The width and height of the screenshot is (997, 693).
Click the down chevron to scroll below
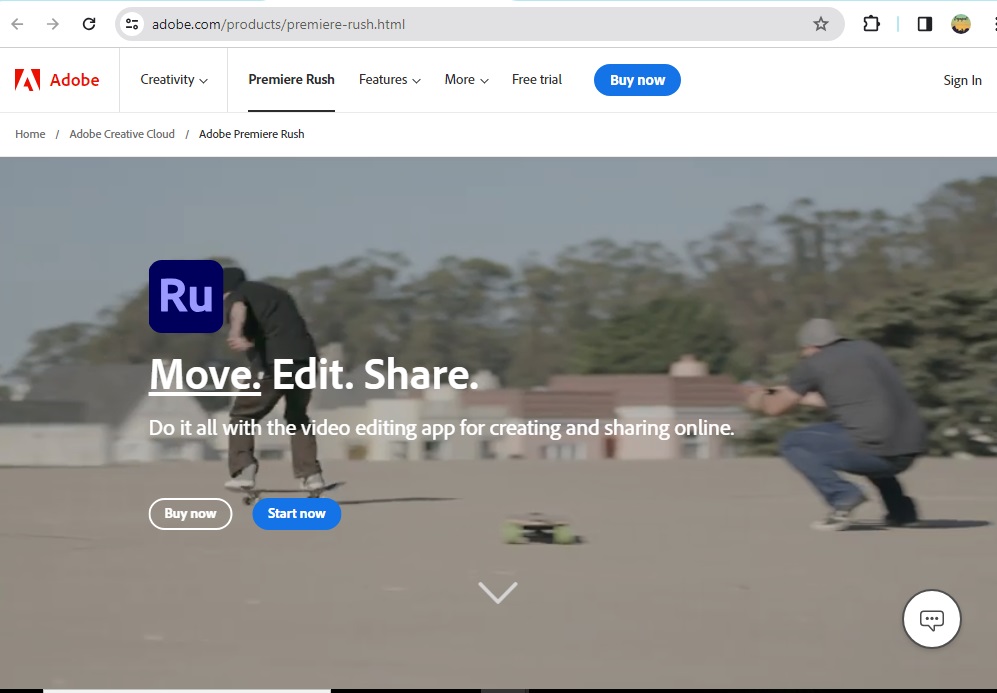point(498,593)
